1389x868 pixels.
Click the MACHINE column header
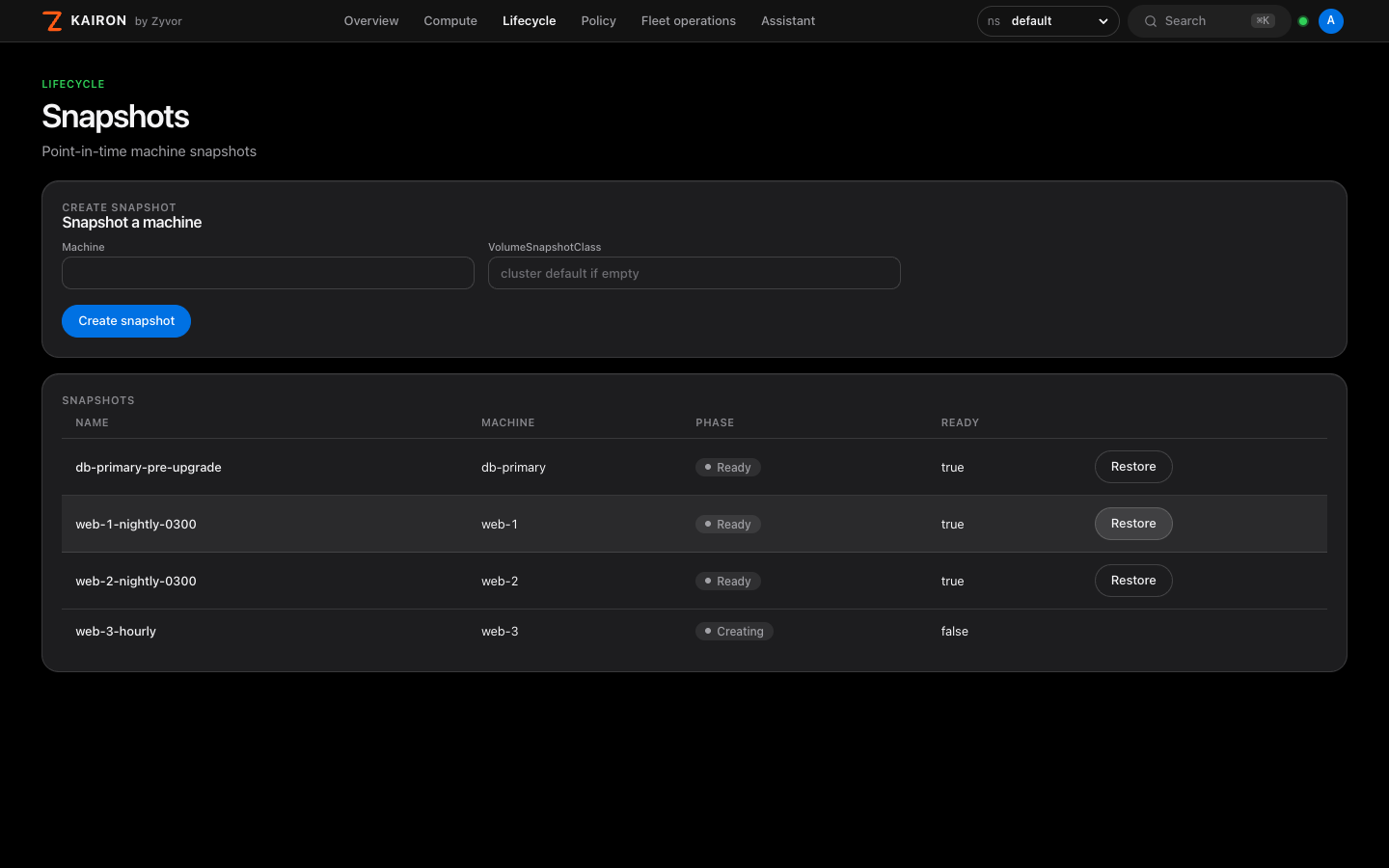point(508,422)
